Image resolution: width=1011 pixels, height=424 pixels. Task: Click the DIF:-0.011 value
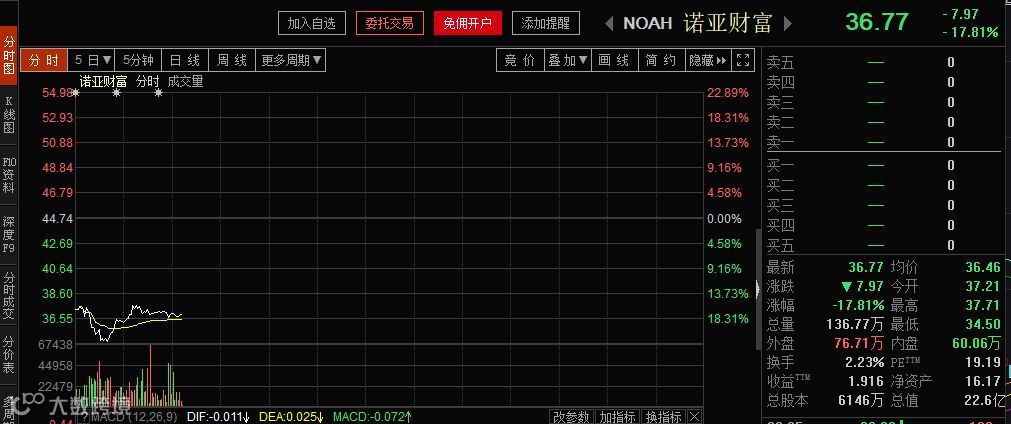(x=218, y=417)
